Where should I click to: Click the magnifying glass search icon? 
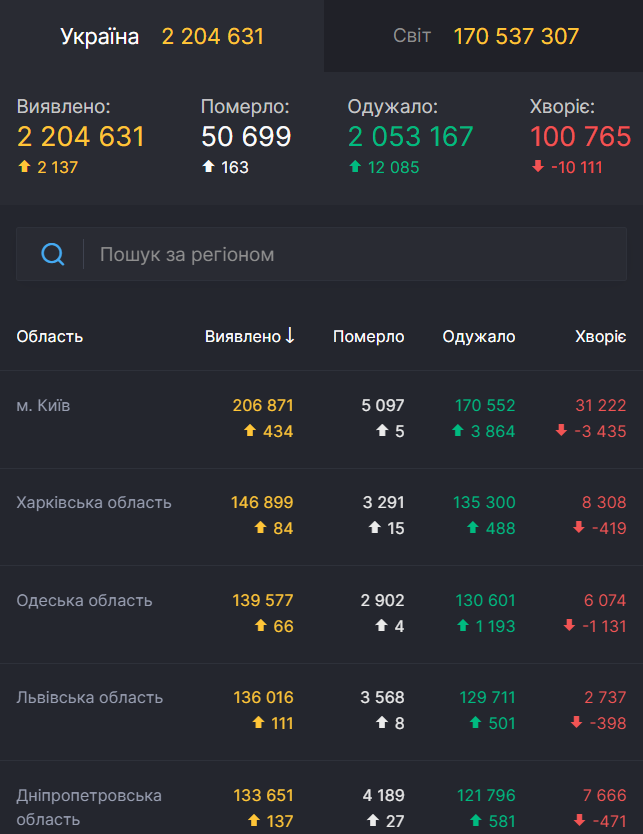coord(52,253)
